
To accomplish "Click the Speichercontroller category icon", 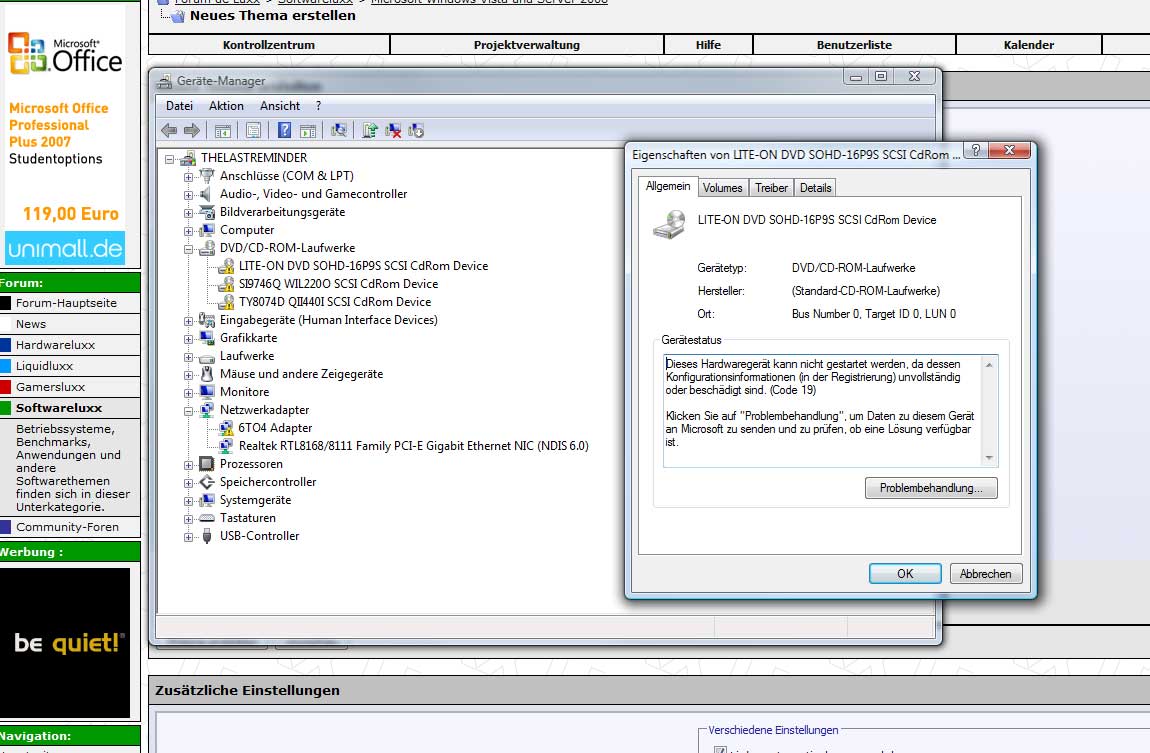I will 207,482.
